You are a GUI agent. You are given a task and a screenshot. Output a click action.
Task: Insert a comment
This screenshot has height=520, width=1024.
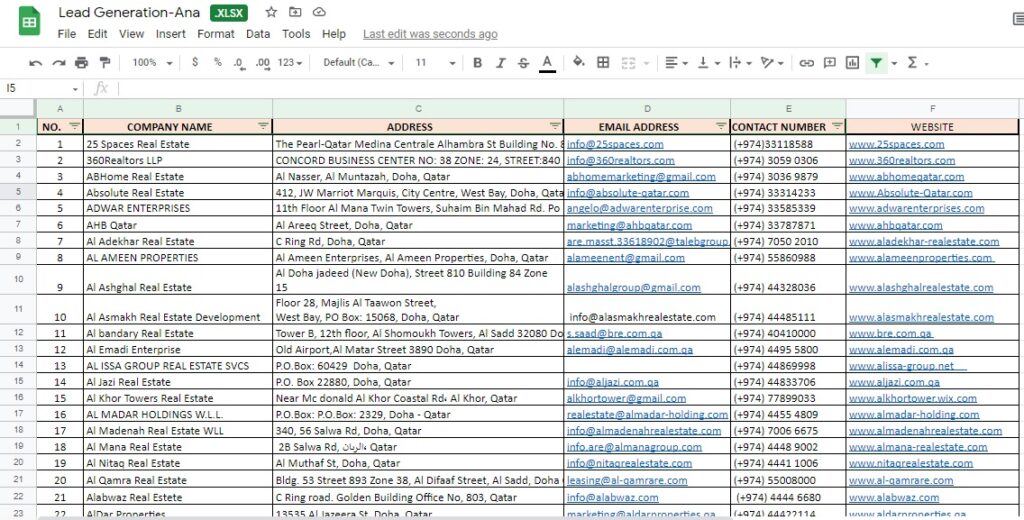829,63
